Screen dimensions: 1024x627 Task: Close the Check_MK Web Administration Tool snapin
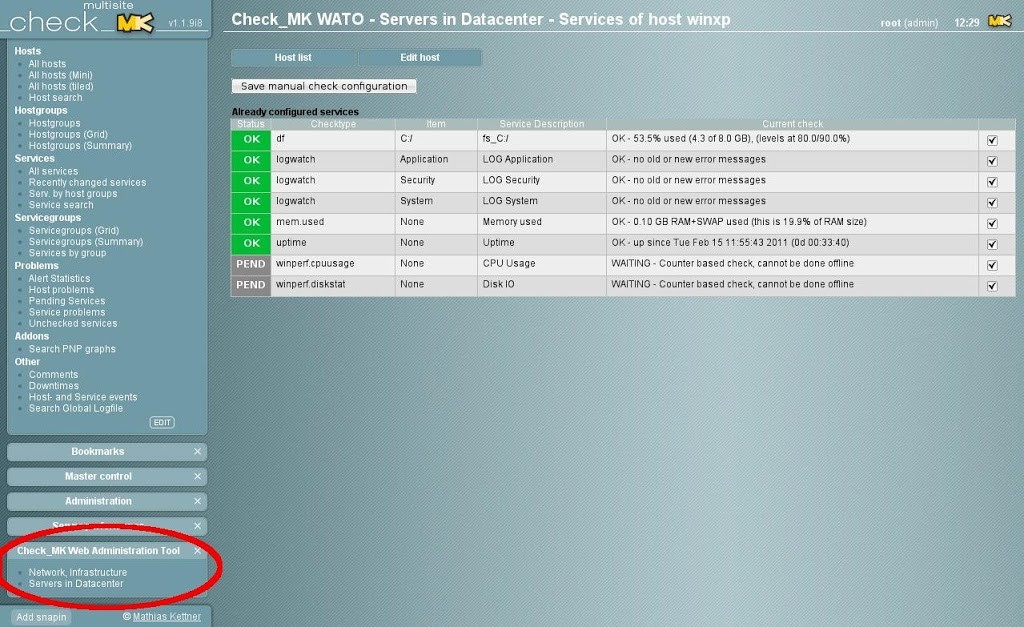(x=197, y=551)
